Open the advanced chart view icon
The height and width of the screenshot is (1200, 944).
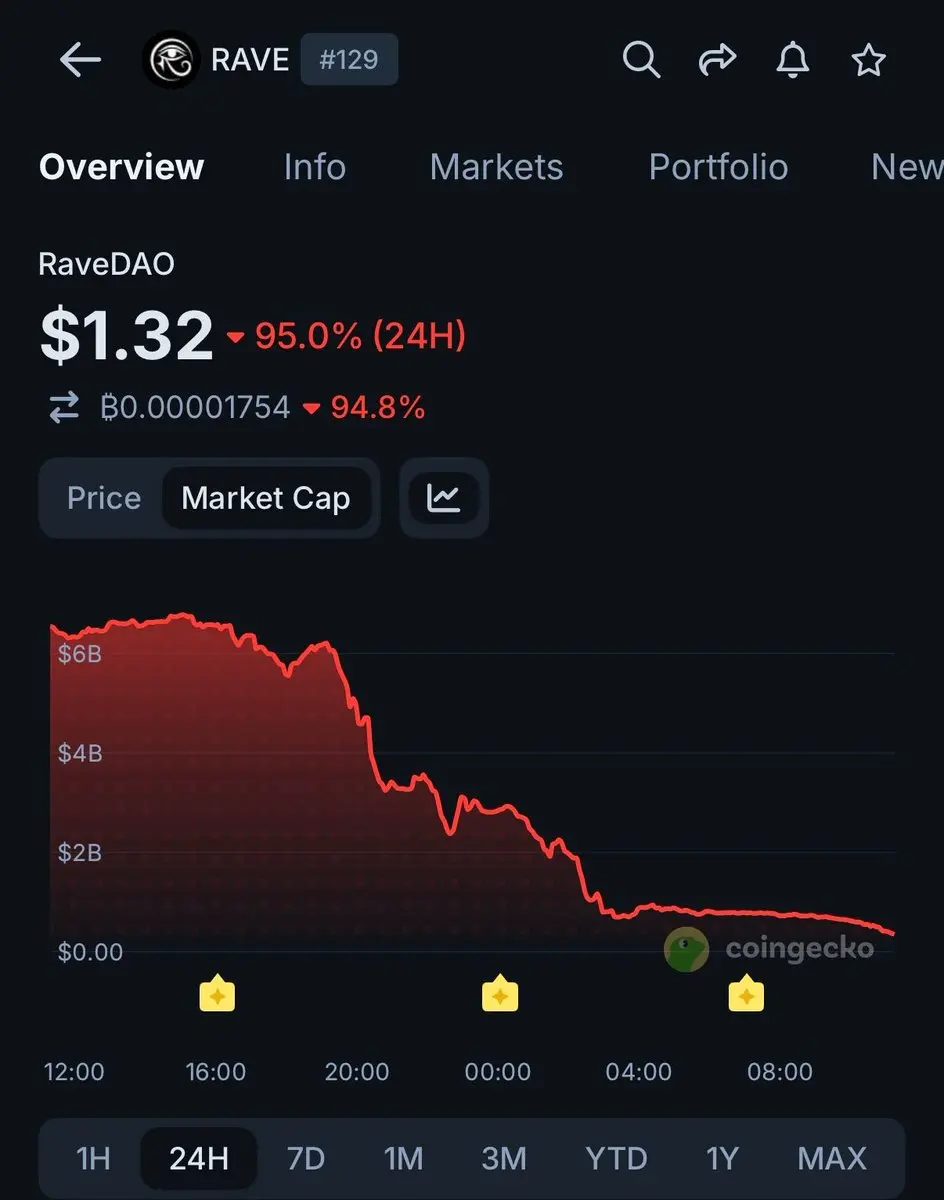tap(444, 498)
